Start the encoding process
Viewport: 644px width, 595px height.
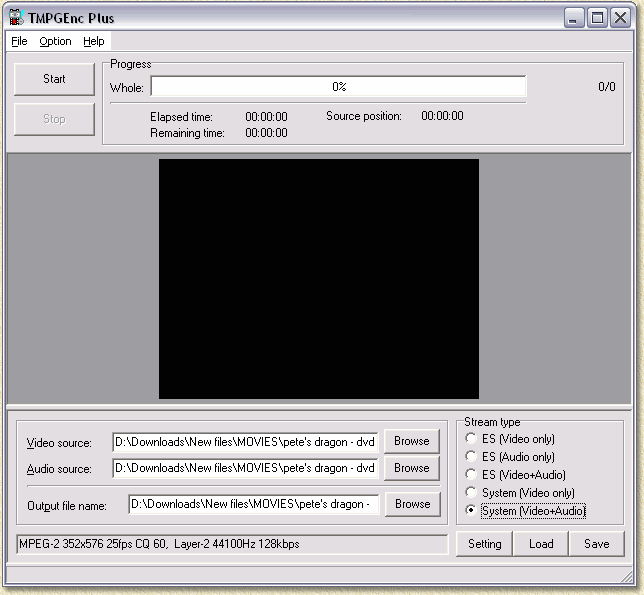click(54, 79)
